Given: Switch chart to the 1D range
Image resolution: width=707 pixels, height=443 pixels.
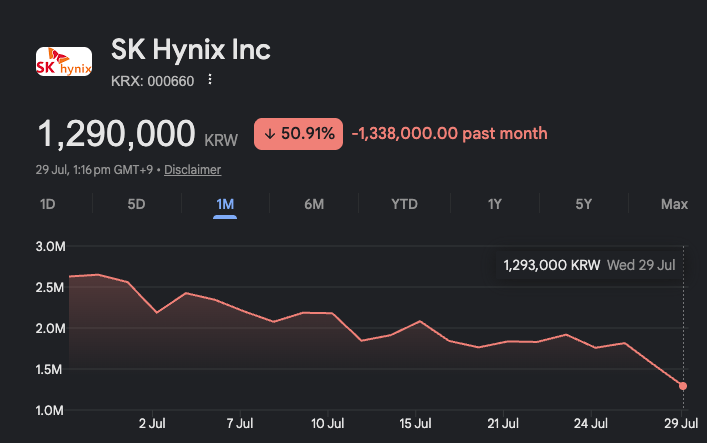Looking at the screenshot, I should 47,204.
